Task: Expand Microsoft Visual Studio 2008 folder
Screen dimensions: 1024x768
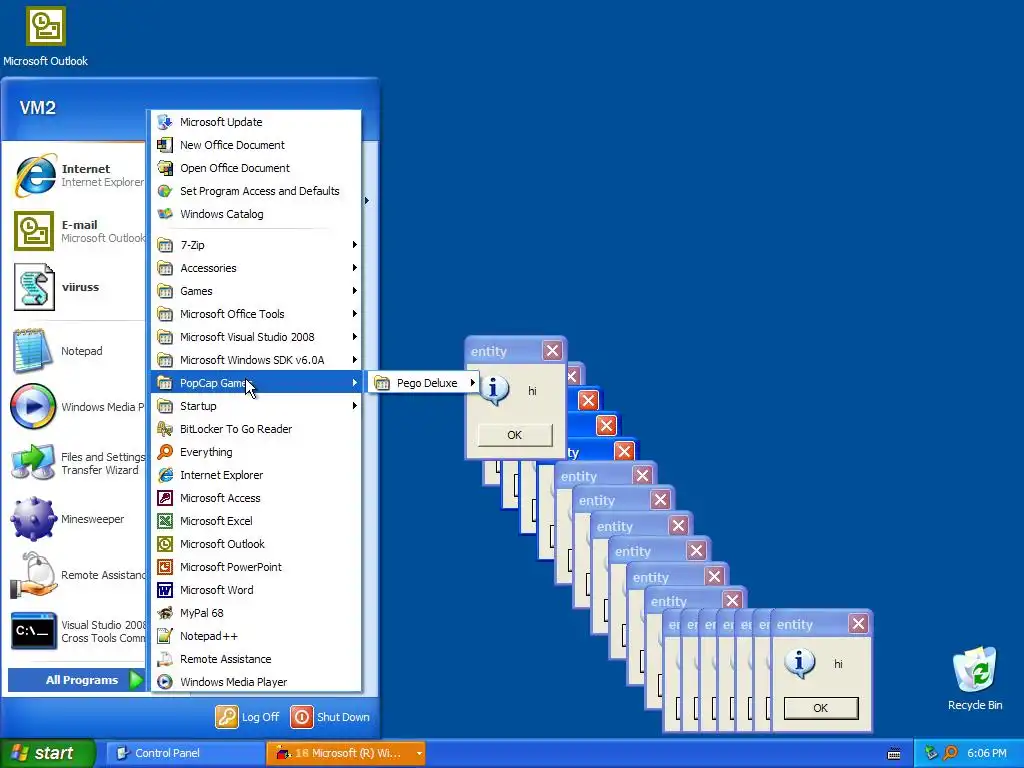Action: click(x=256, y=337)
